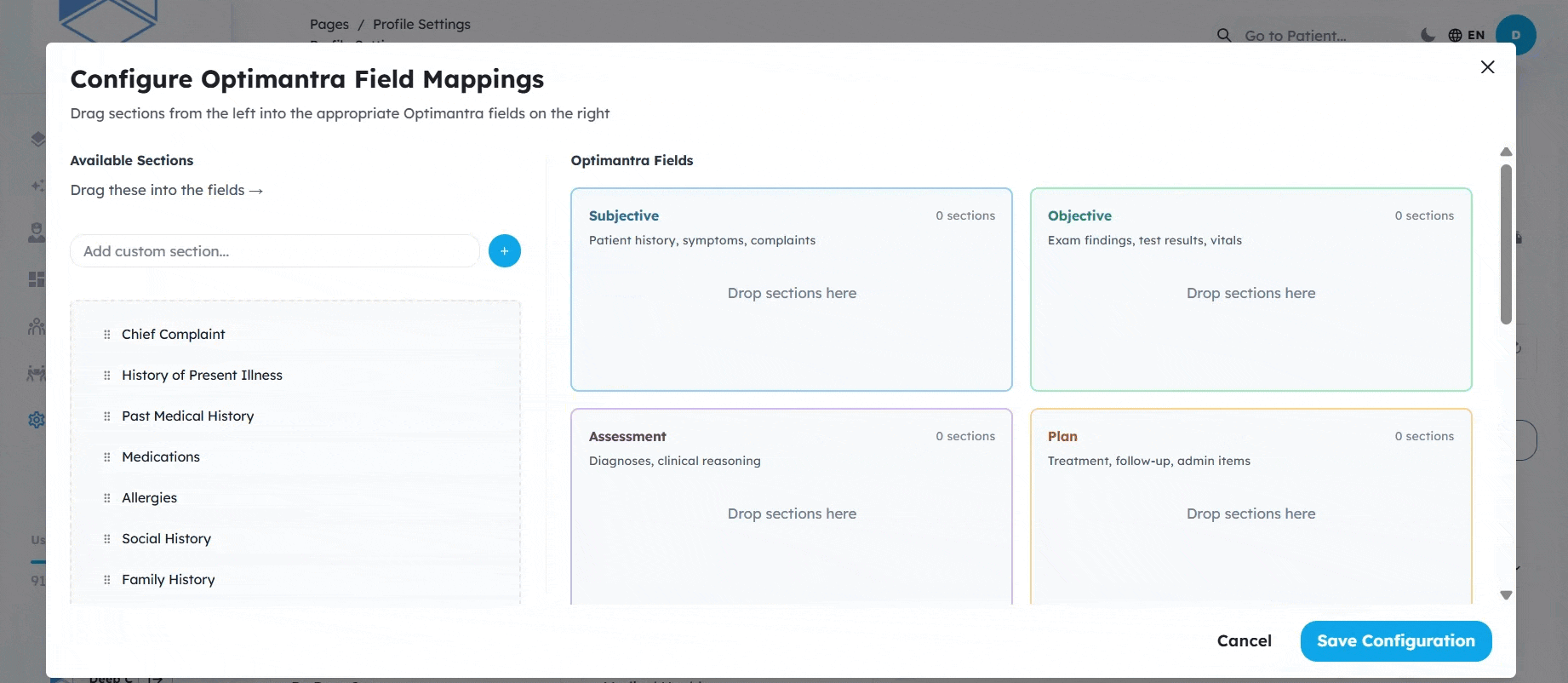Click the Profile Settings breadcrumb
The image size is (1568, 683).
[421, 25]
